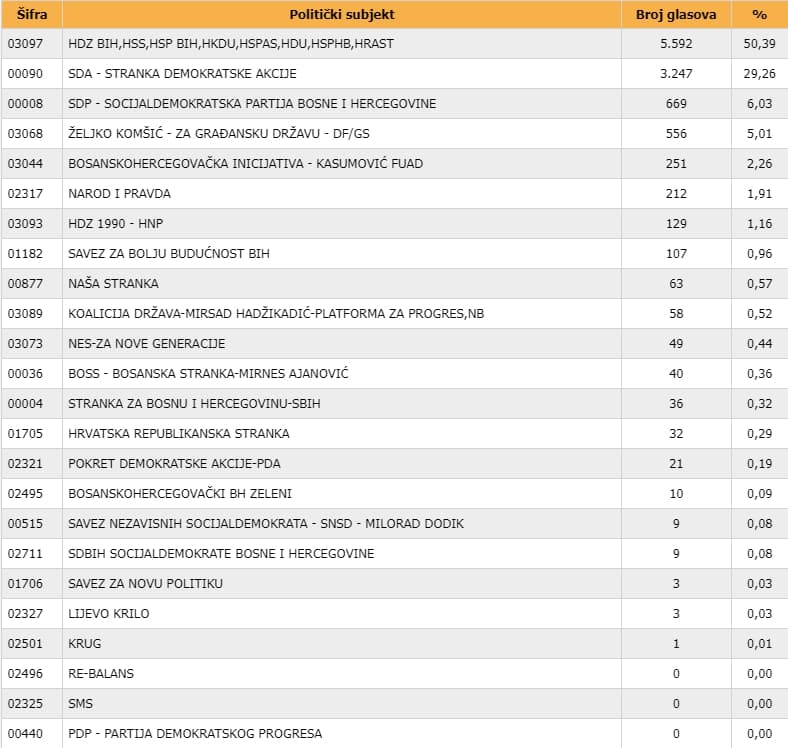This screenshot has width=788, height=748.
Task: Click SDP - Socijaldemokratska Partija party name
Action: tap(252, 104)
